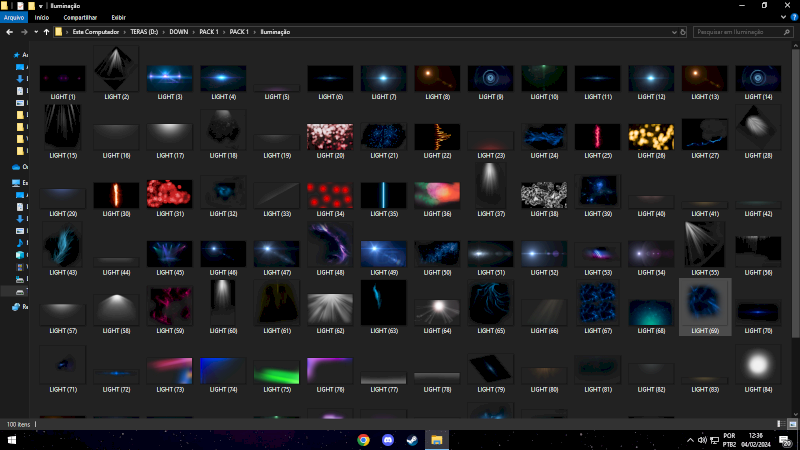Open Google Chrome from the taskbar
This screenshot has height=450, width=800.
point(363,439)
